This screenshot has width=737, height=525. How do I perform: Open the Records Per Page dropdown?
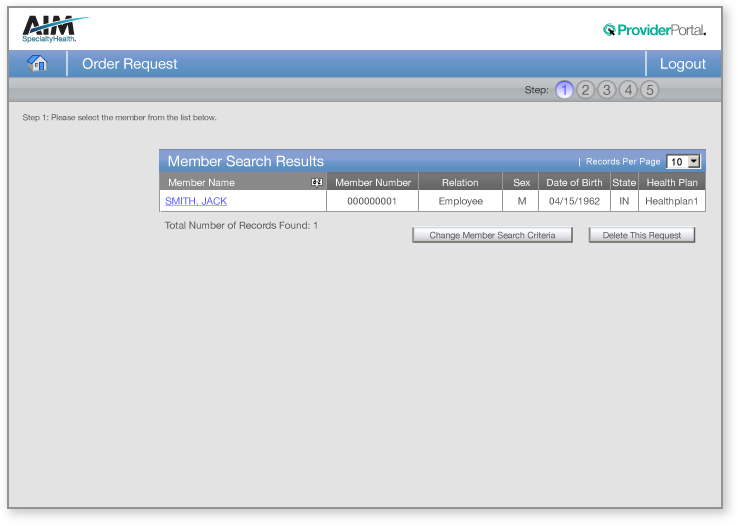pos(685,161)
